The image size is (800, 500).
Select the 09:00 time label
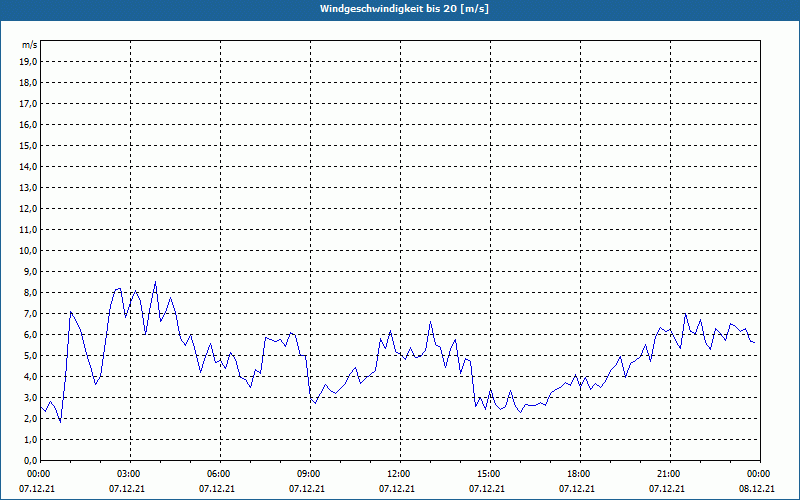(x=309, y=474)
